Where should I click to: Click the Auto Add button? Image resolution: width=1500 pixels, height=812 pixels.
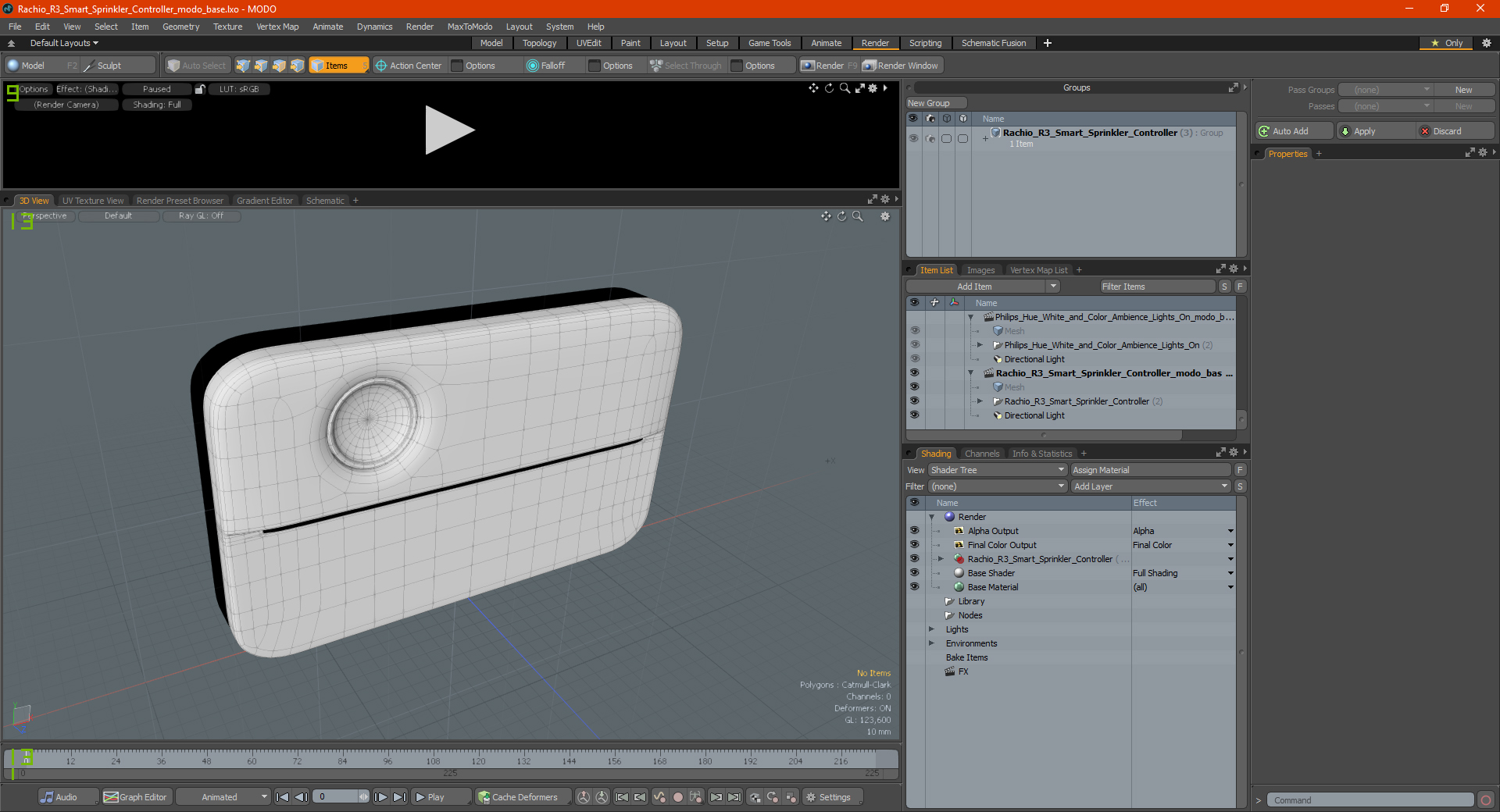tap(1293, 131)
